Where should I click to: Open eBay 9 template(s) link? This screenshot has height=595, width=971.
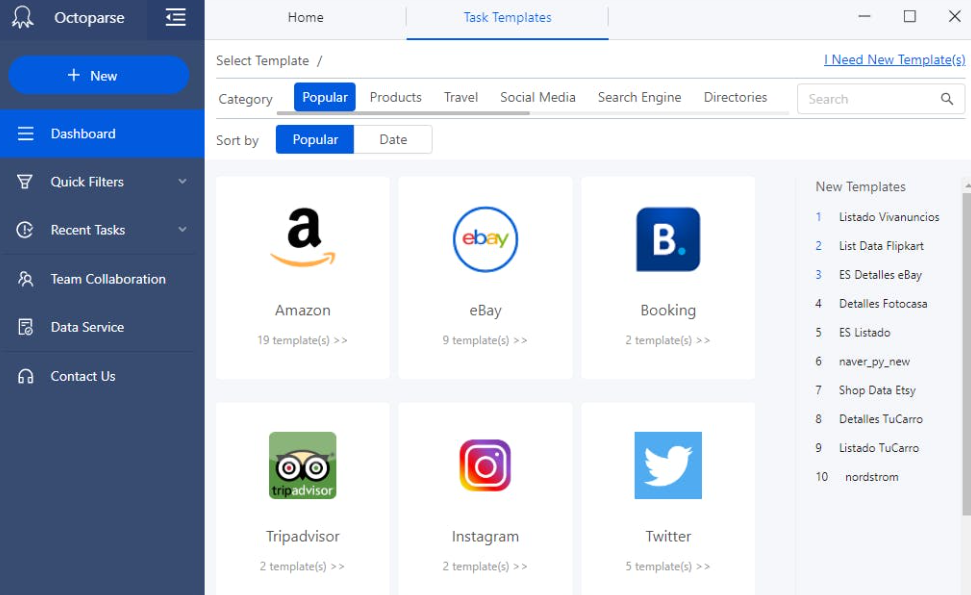click(485, 340)
